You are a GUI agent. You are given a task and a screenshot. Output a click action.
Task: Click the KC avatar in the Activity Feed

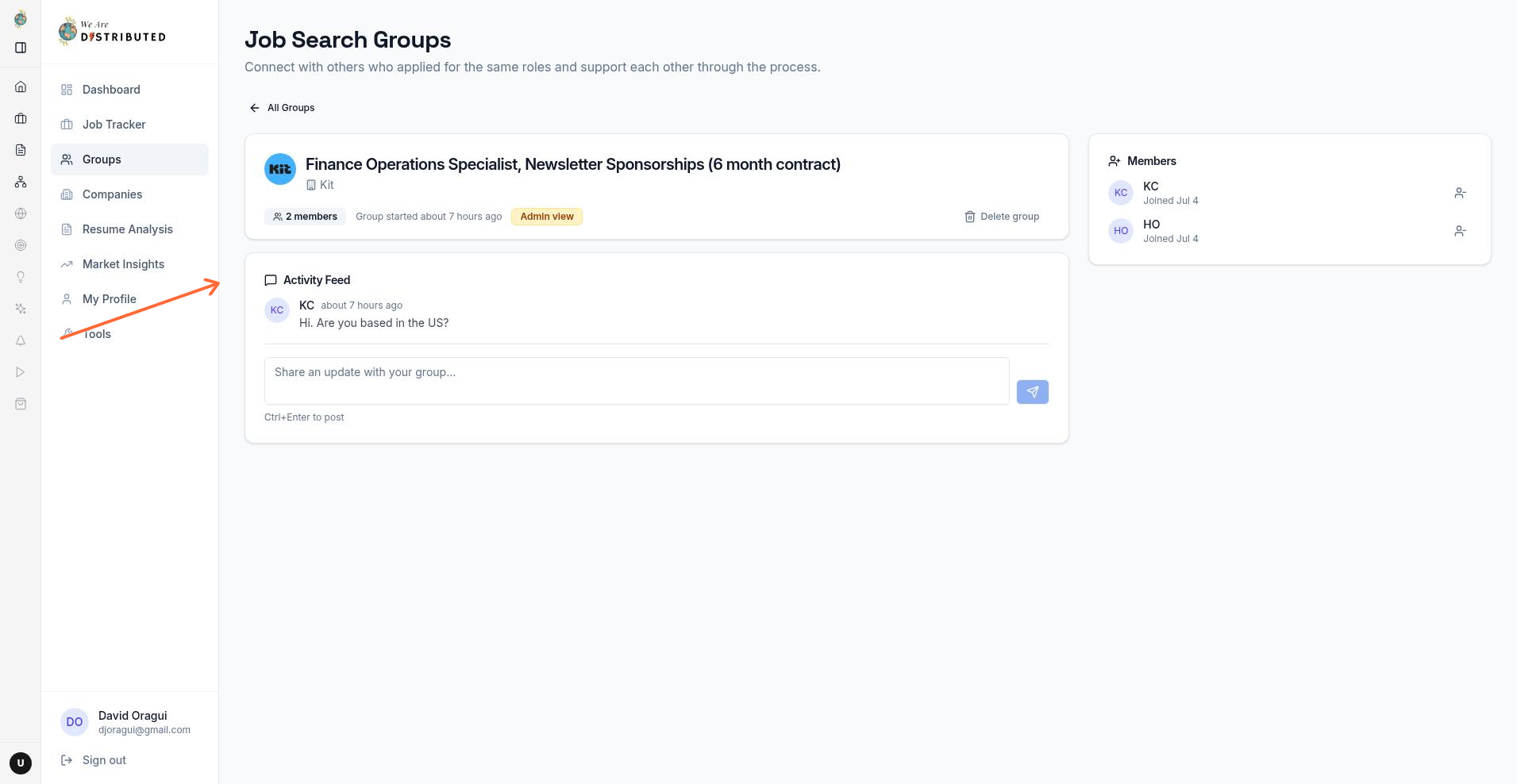pyautogui.click(x=277, y=310)
